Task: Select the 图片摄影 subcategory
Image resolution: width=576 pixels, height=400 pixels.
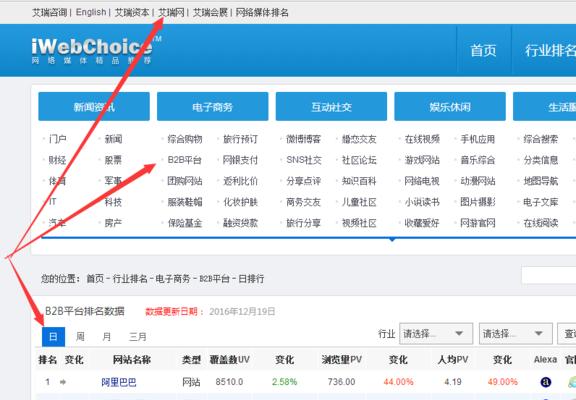Action: coord(478,202)
